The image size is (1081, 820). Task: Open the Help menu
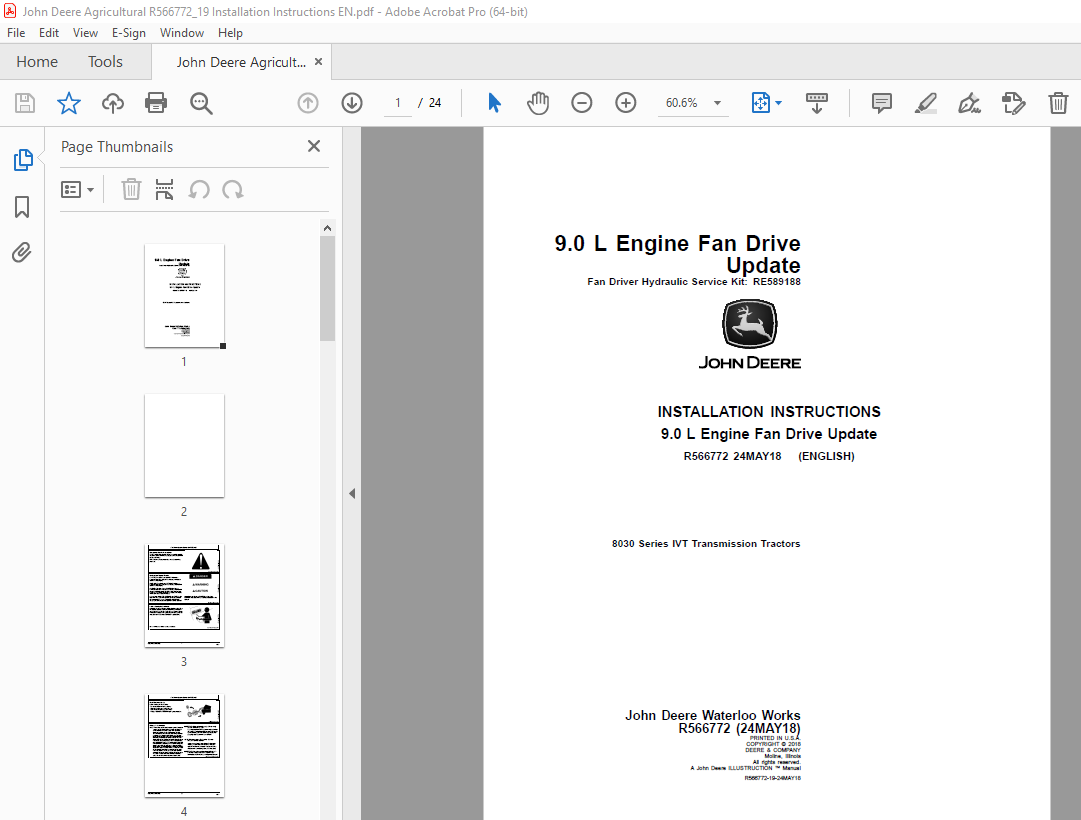tap(230, 32)
